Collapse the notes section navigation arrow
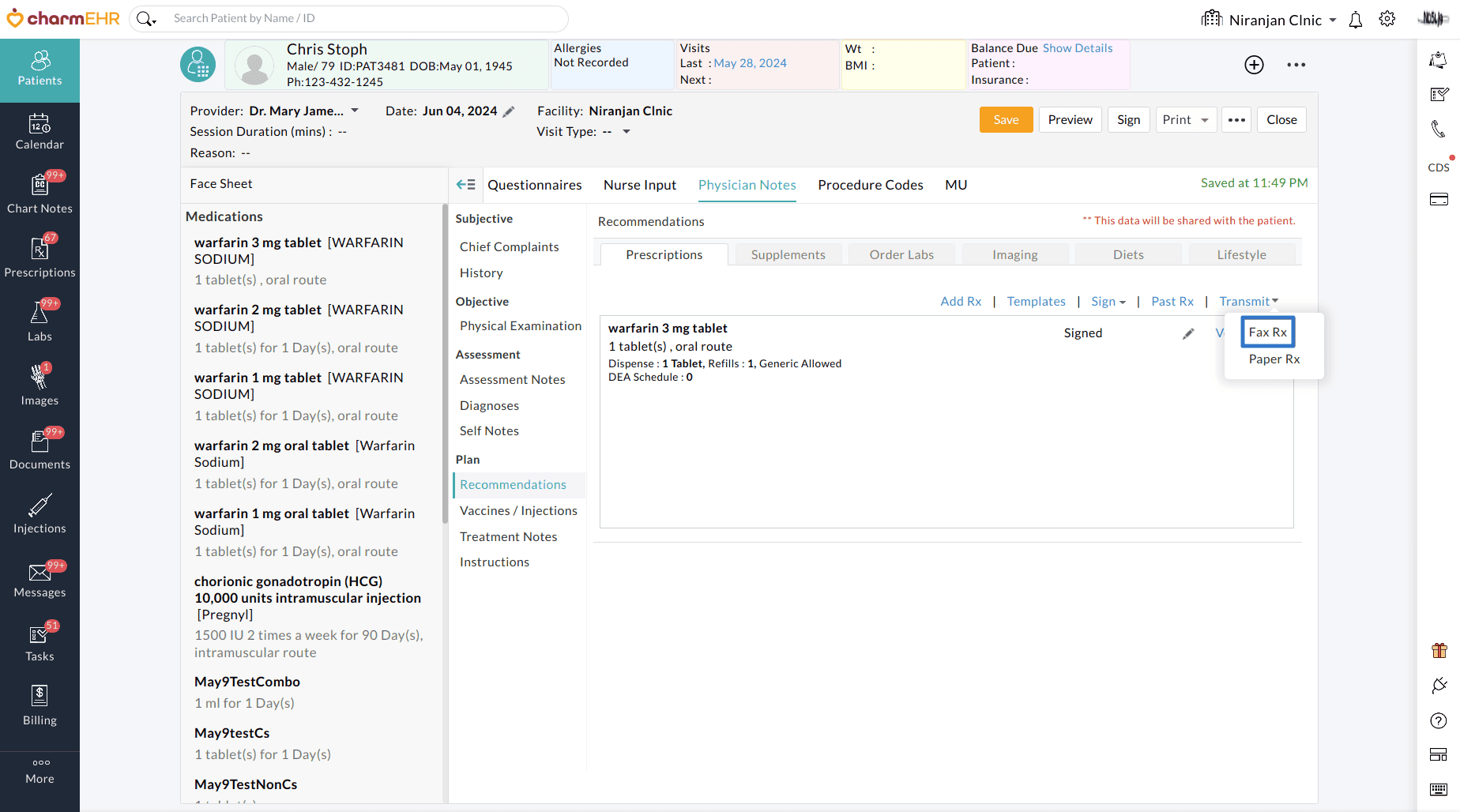1460x812 pixels. click(465, 185)
